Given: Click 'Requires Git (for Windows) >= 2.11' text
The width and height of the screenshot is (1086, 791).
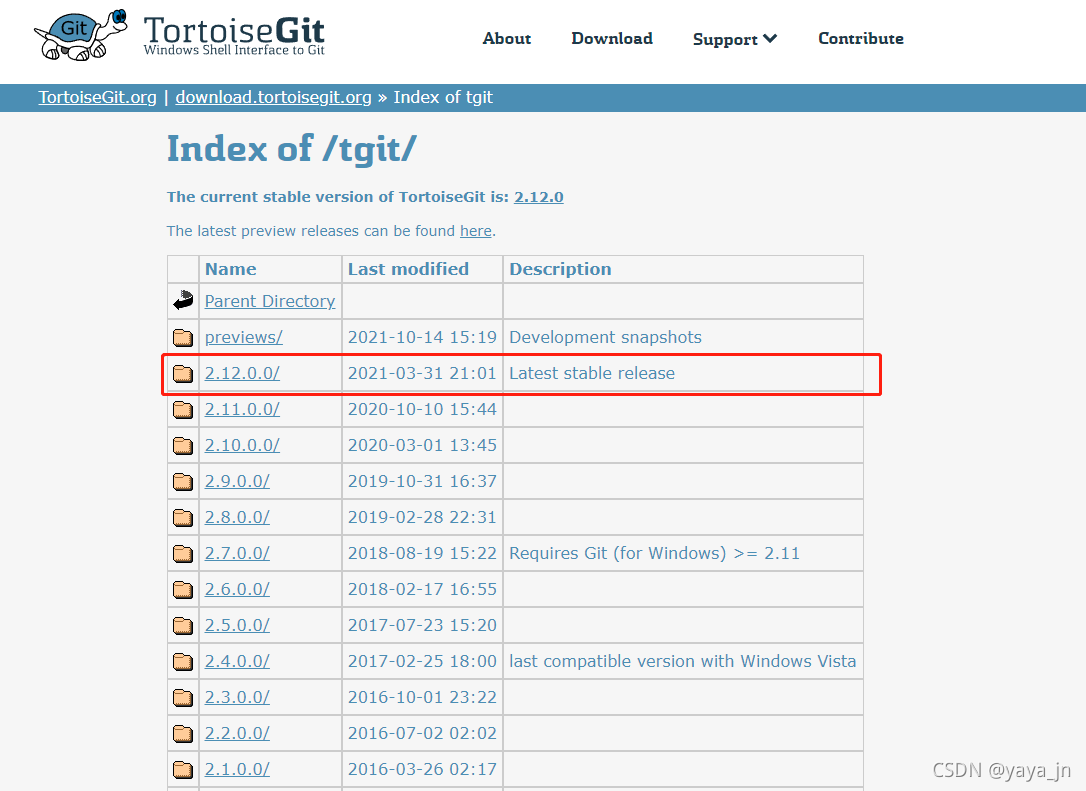Looking at the screenshot, I should pos(655,553).
